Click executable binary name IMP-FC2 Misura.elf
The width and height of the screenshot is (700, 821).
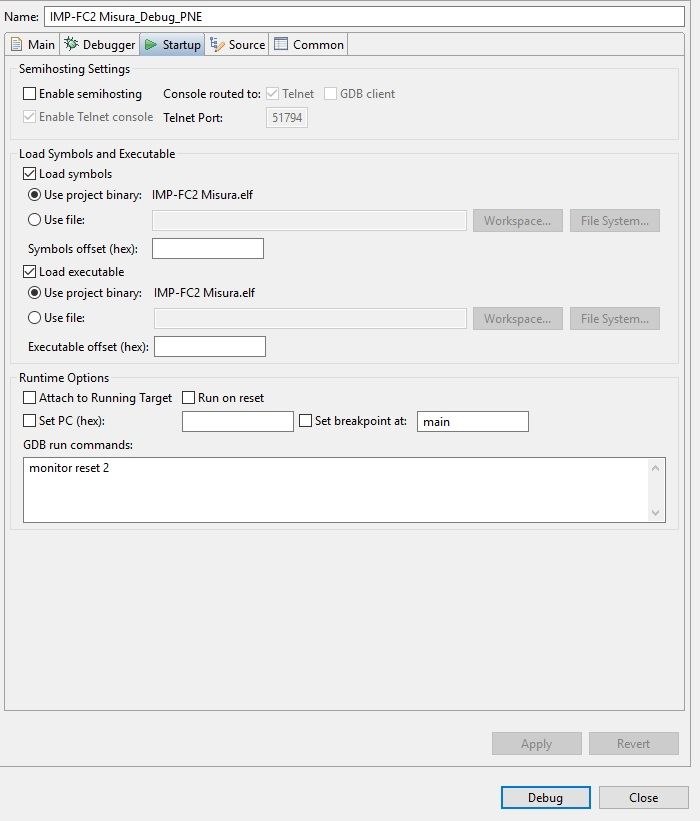pyautogui.click(x=204, y=293)
